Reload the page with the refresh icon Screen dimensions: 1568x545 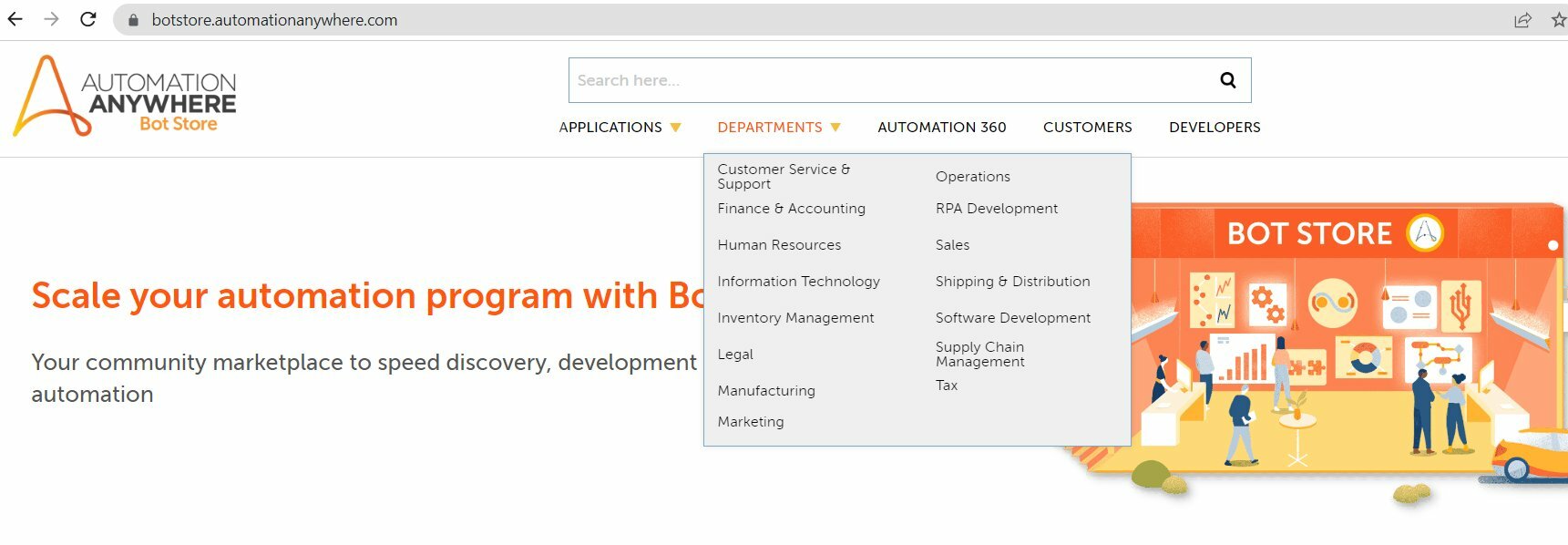tap(88, 19)
